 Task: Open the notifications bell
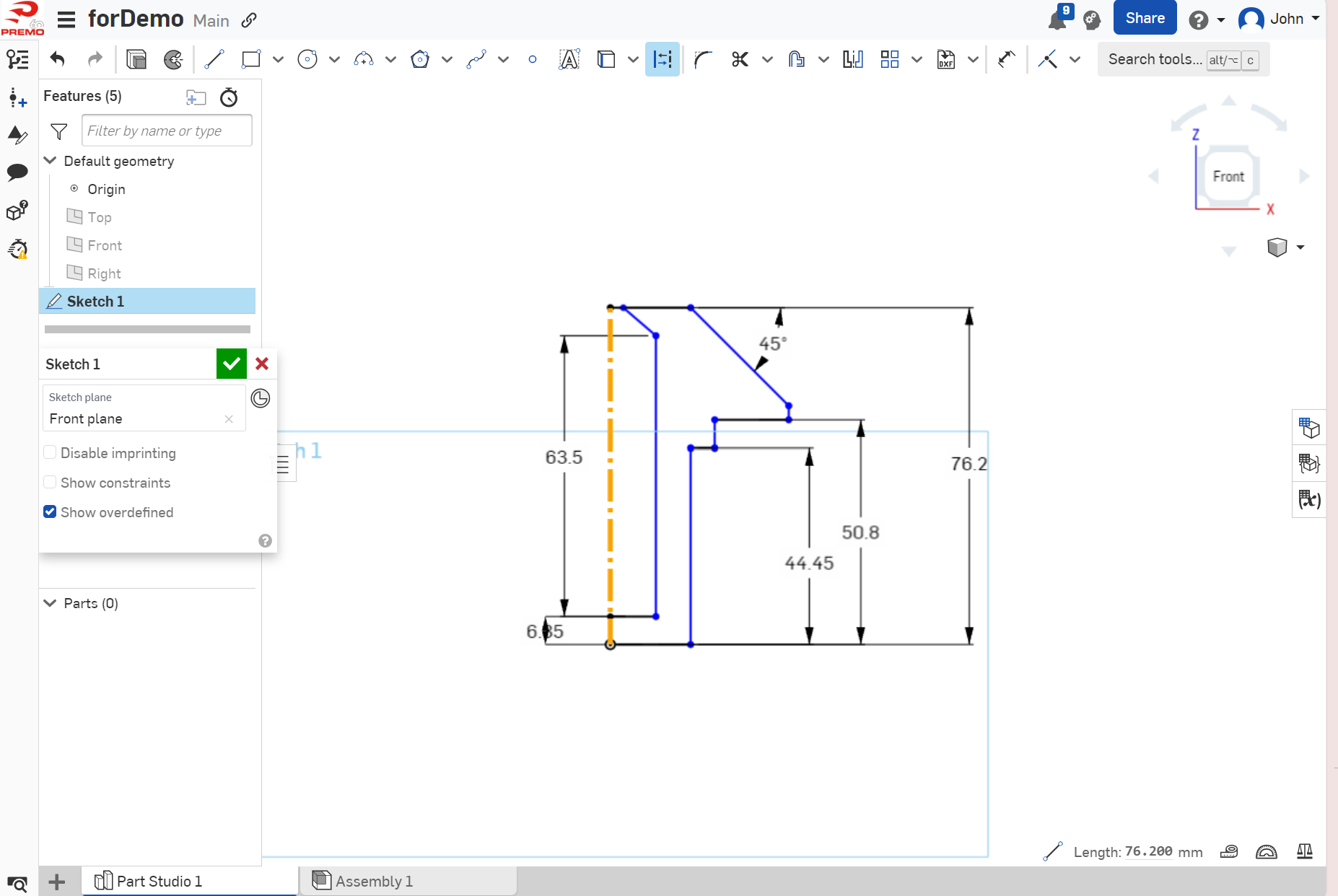pos(1057,19)
